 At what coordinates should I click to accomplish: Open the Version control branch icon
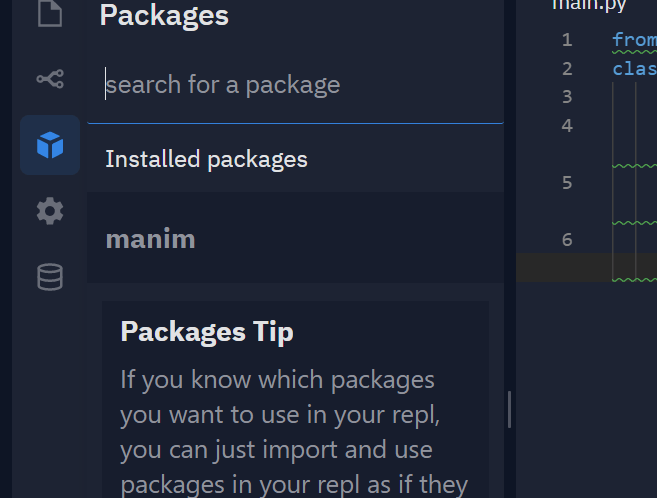pos(50,79)
